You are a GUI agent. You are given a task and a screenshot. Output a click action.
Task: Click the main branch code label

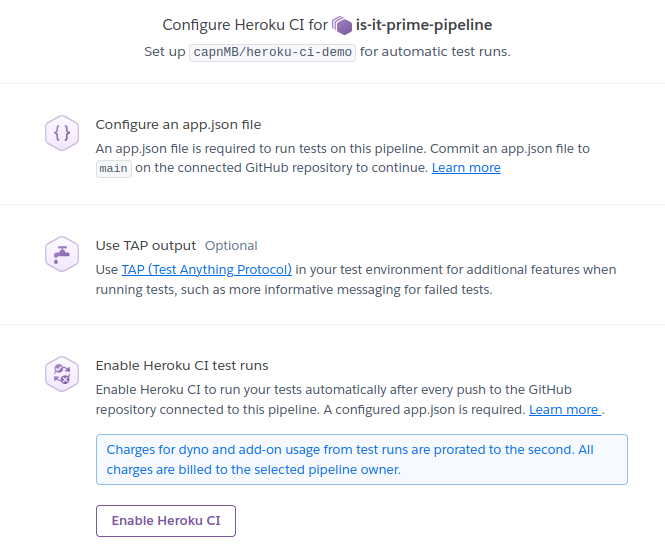click(x=114, y=169)
